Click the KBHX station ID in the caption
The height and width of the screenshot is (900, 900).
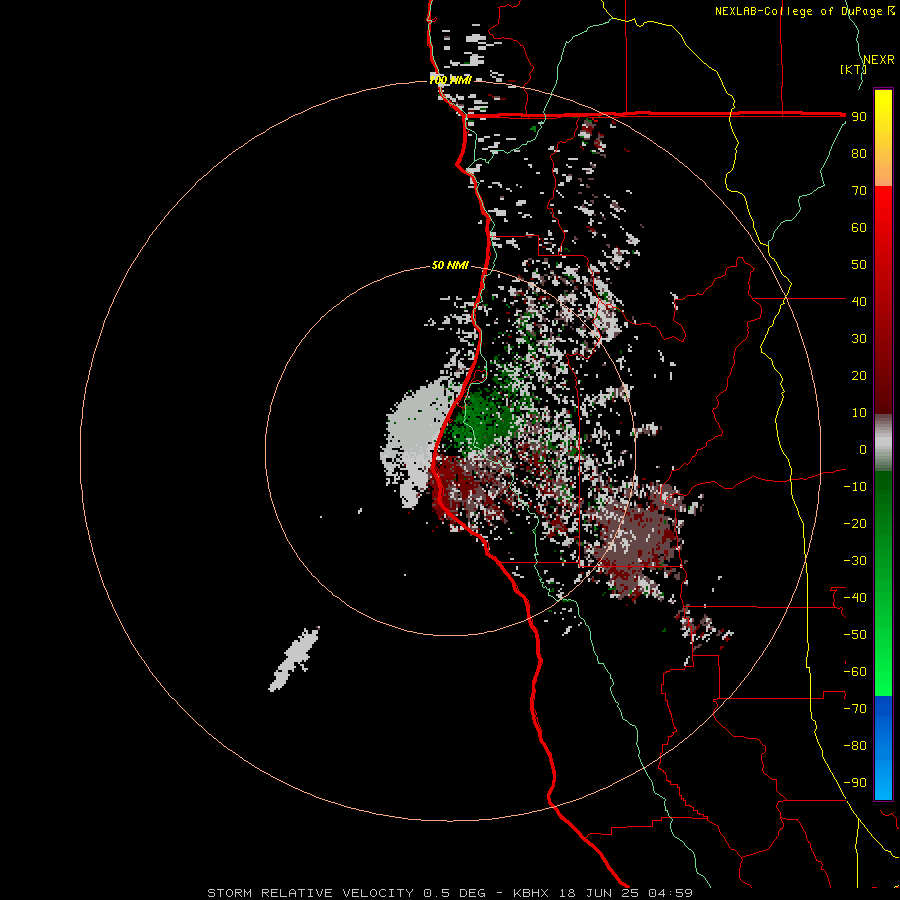pos(531,893)
